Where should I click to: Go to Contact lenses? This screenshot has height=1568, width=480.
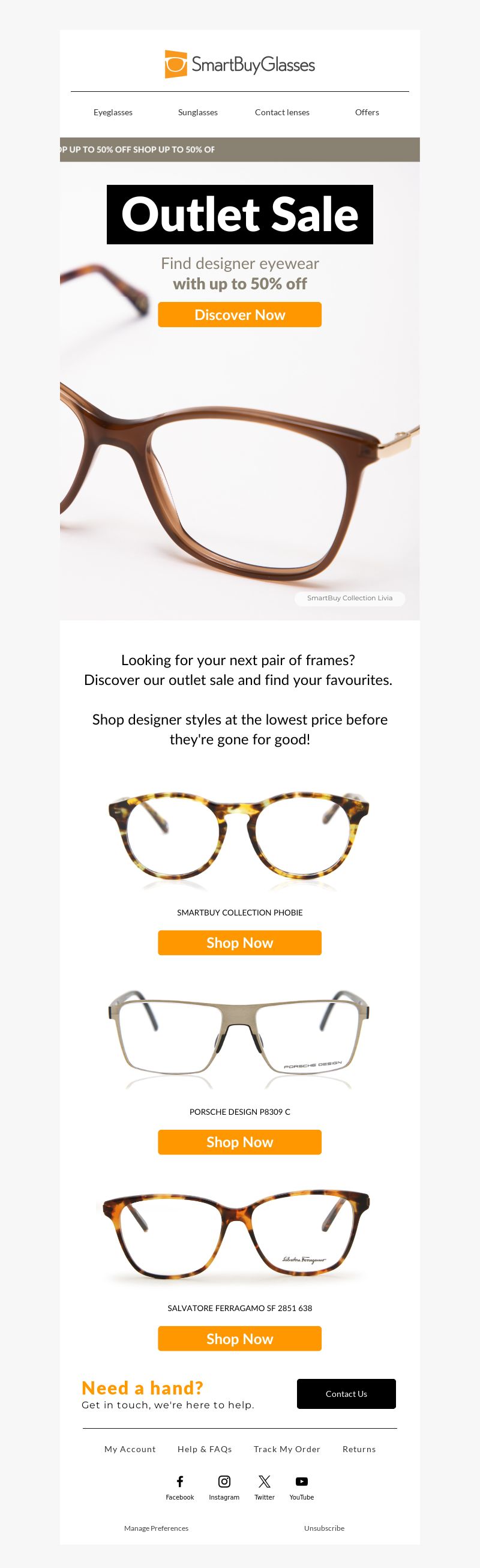click(282, 113)
